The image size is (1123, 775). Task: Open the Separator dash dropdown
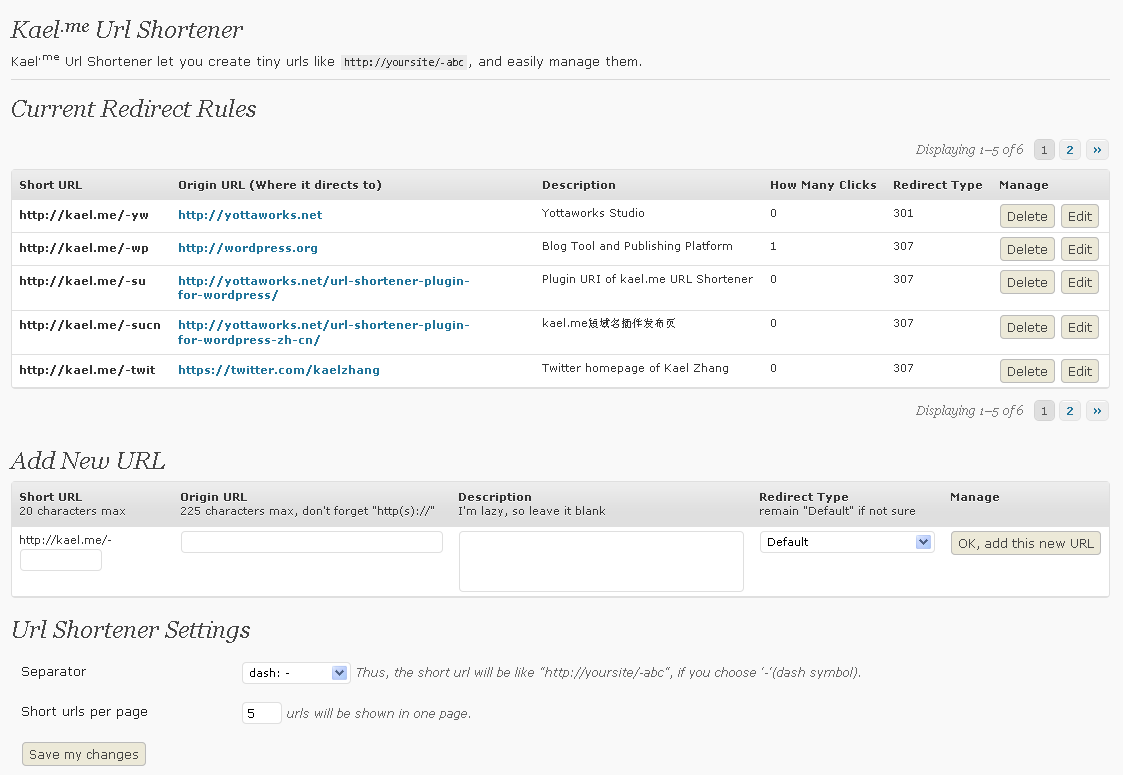tap(296, 673)
